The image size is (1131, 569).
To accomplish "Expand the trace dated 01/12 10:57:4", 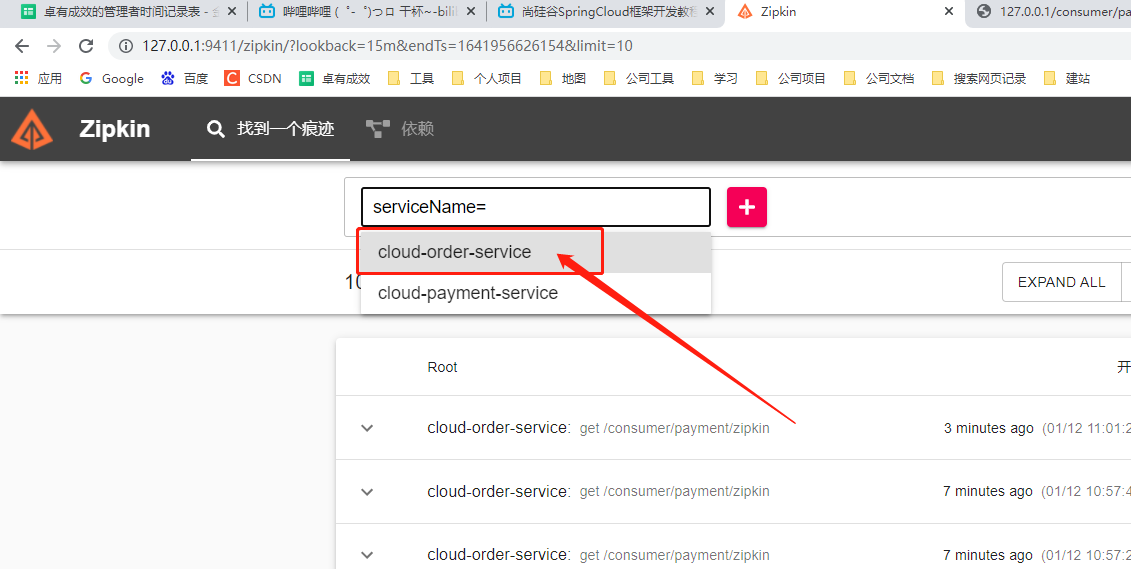I will coord(367,492).
